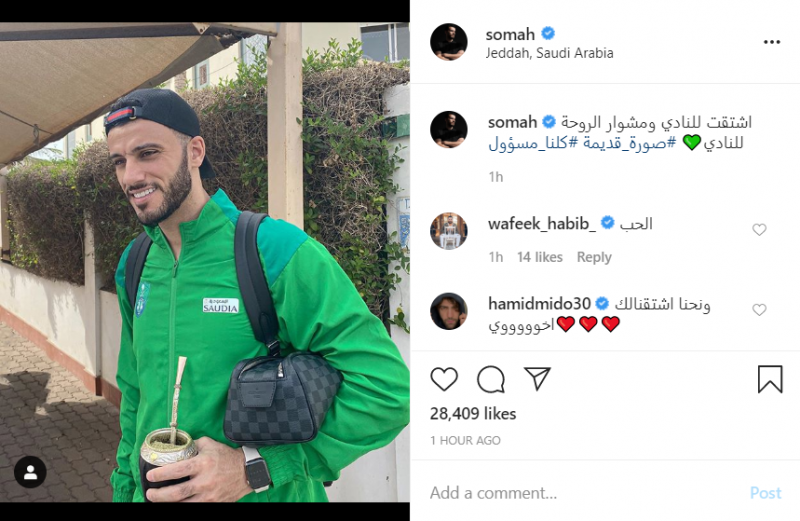The height and width of the screenshot is (521, 800).
Task: Open wafeek_habib_ profile avatar
Action: pos(449,231)
